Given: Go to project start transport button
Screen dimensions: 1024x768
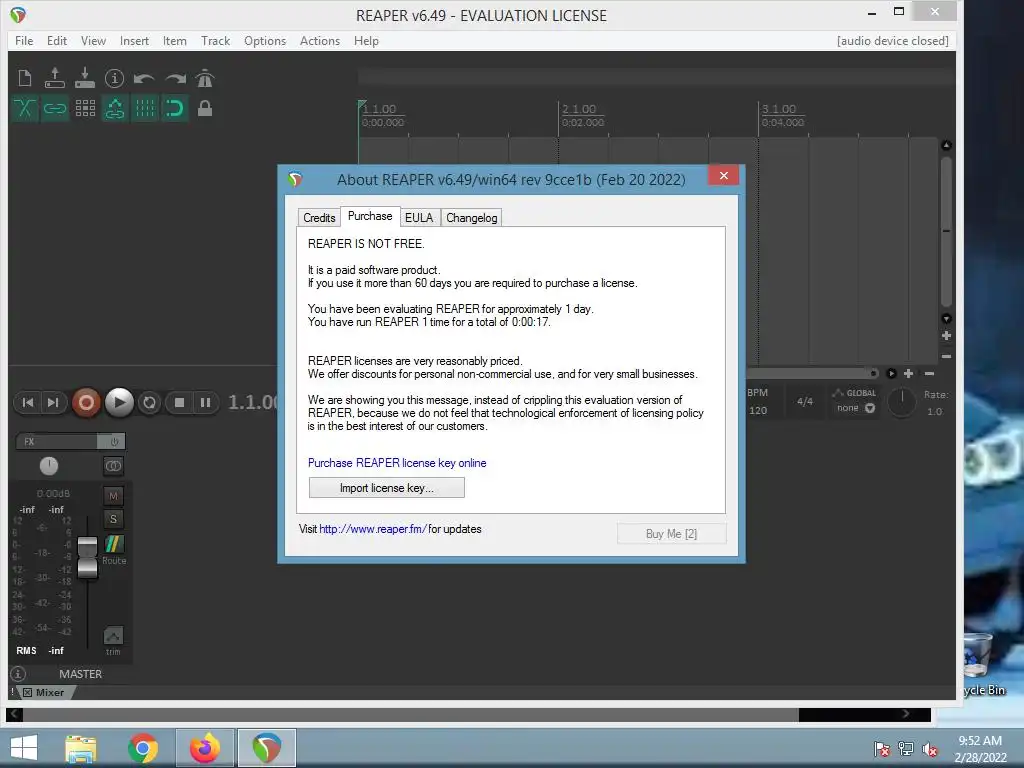Looking at the screenshot, I should point(27,402).
